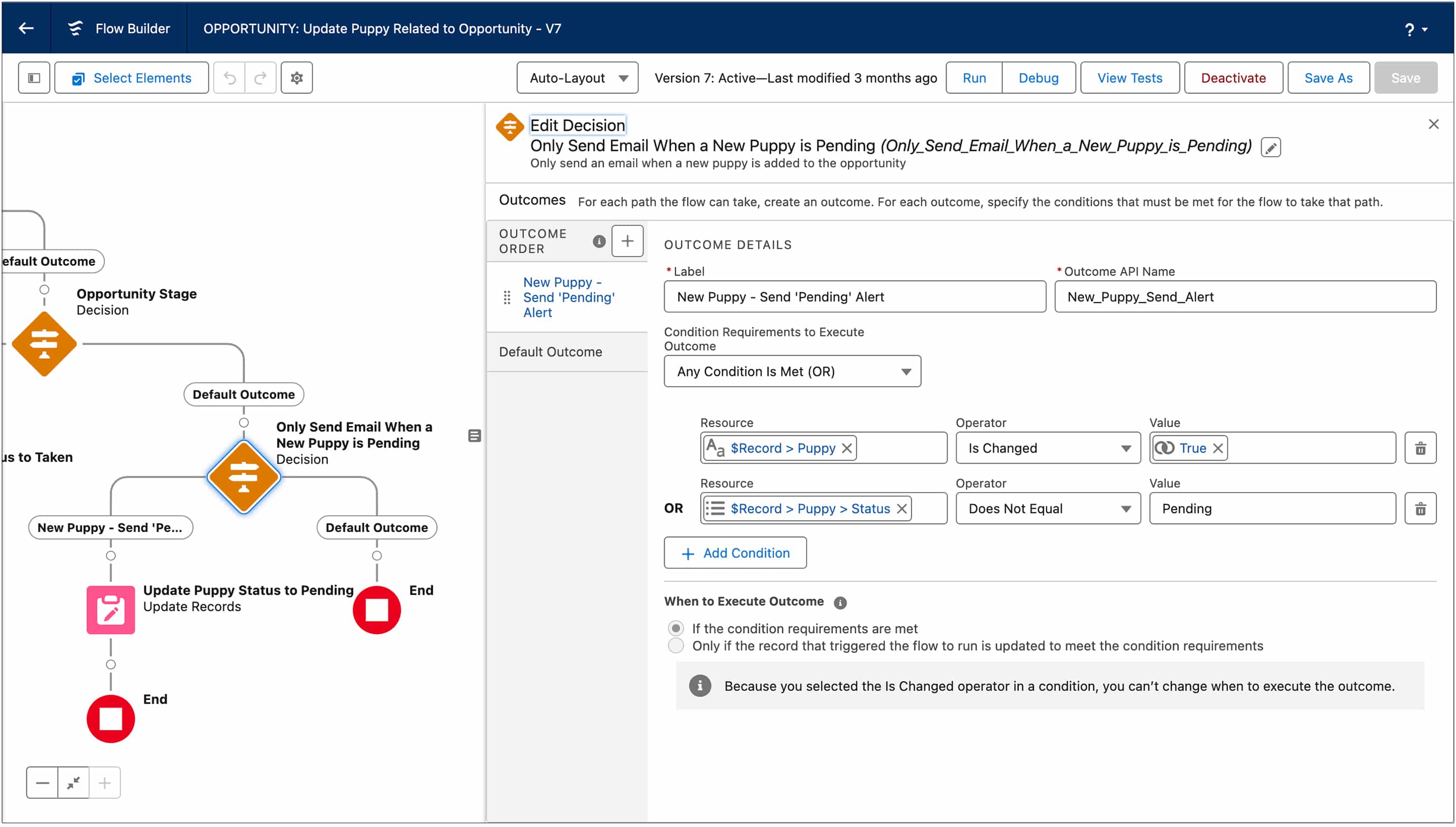Image resolution: width=1456 pixels, height=827 pixels.
Task: Click End node below Update Records
Action: (x=111, y=719)
